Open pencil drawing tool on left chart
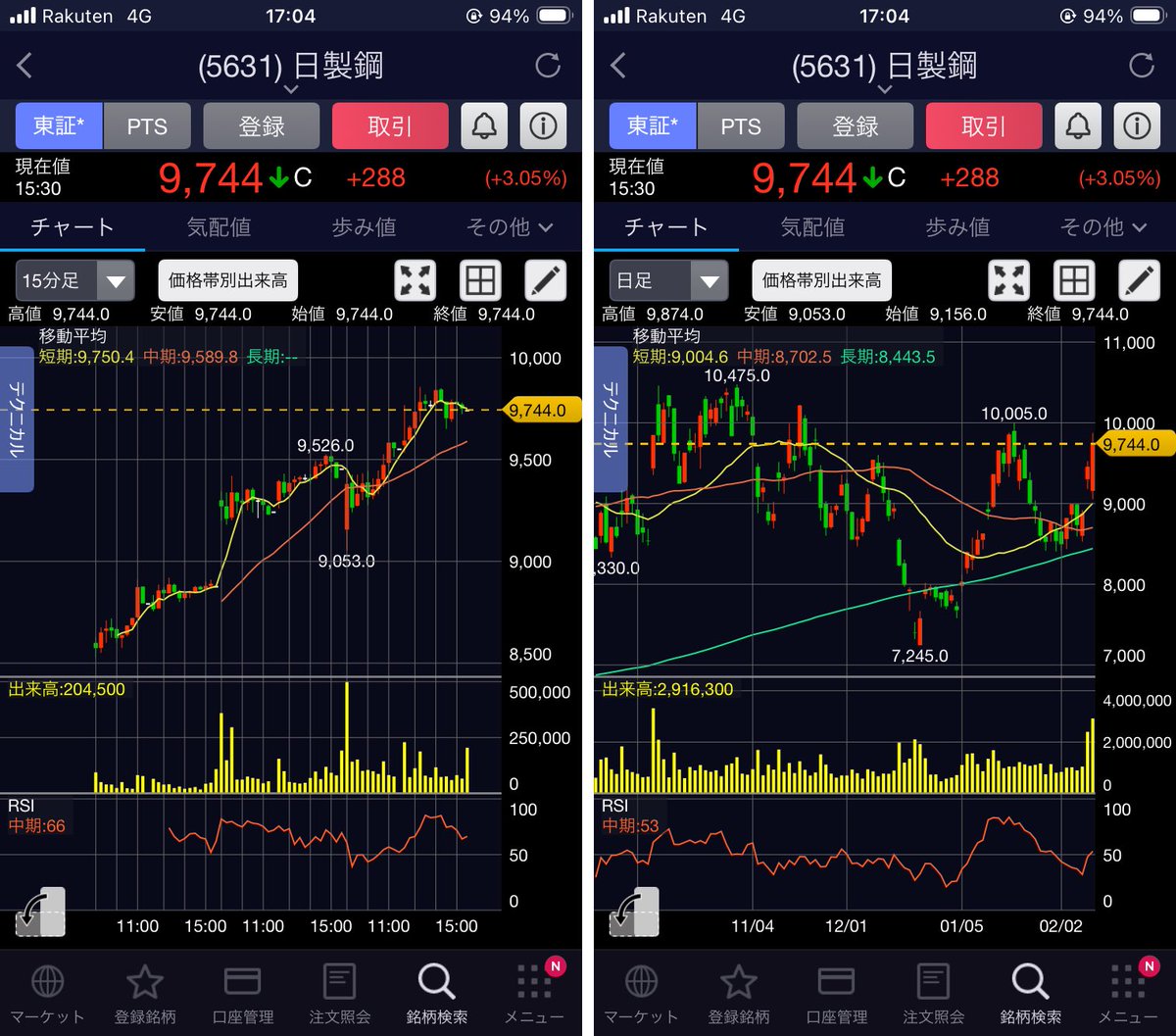Screen dimensions: 1176x1036 (x=545, y=280)
